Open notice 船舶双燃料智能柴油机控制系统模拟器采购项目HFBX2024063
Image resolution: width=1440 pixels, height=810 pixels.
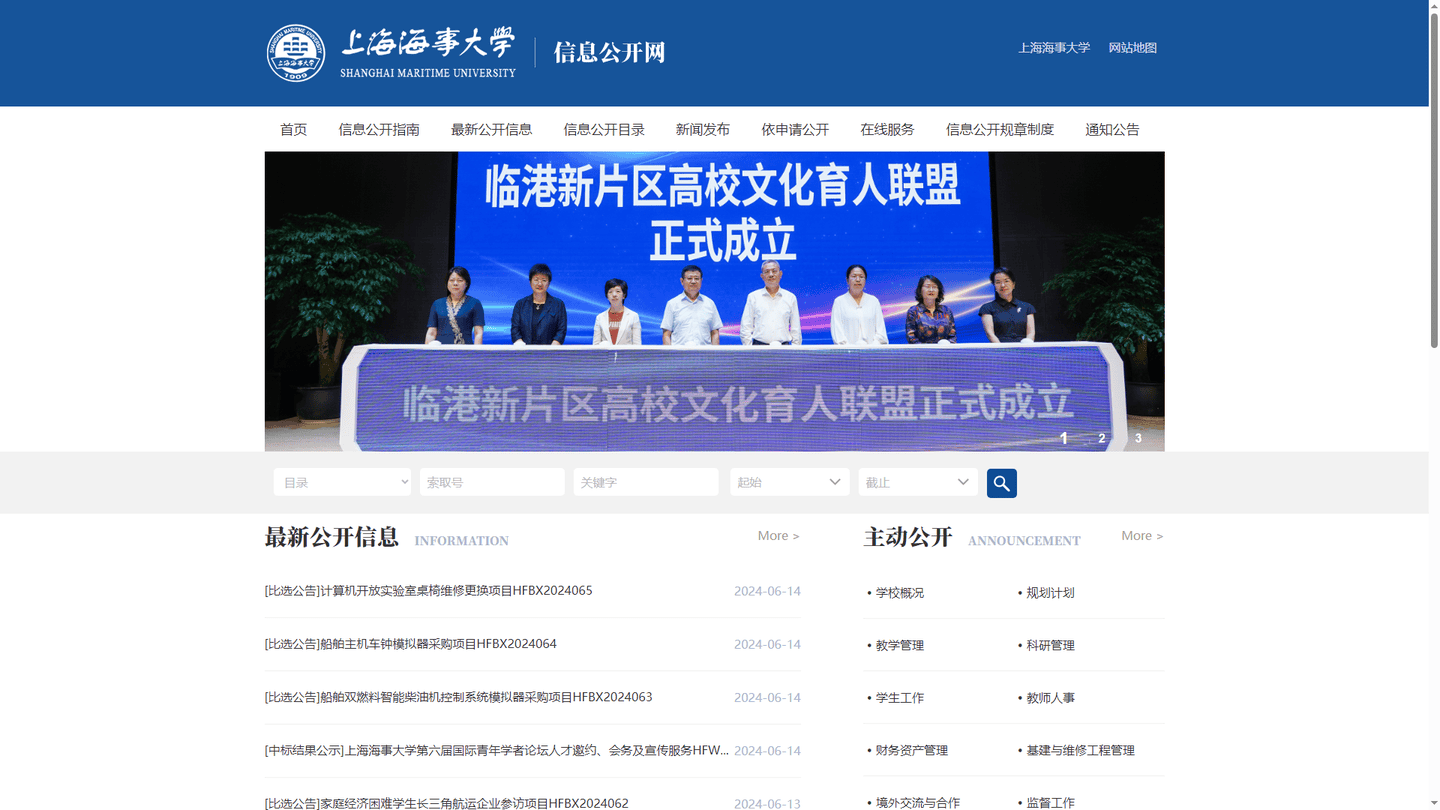459,697
